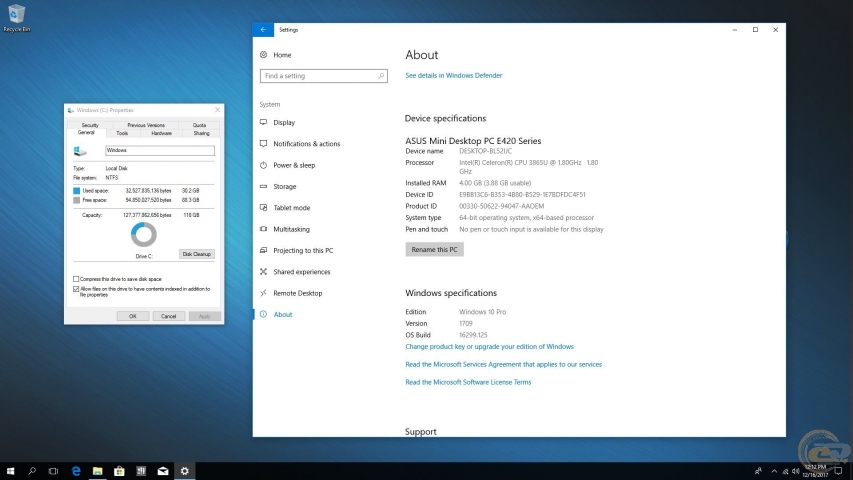Screen dimensions: 853x480
Task: Close the Windows (C:) Properties dialog
Action: coord(218,110)
